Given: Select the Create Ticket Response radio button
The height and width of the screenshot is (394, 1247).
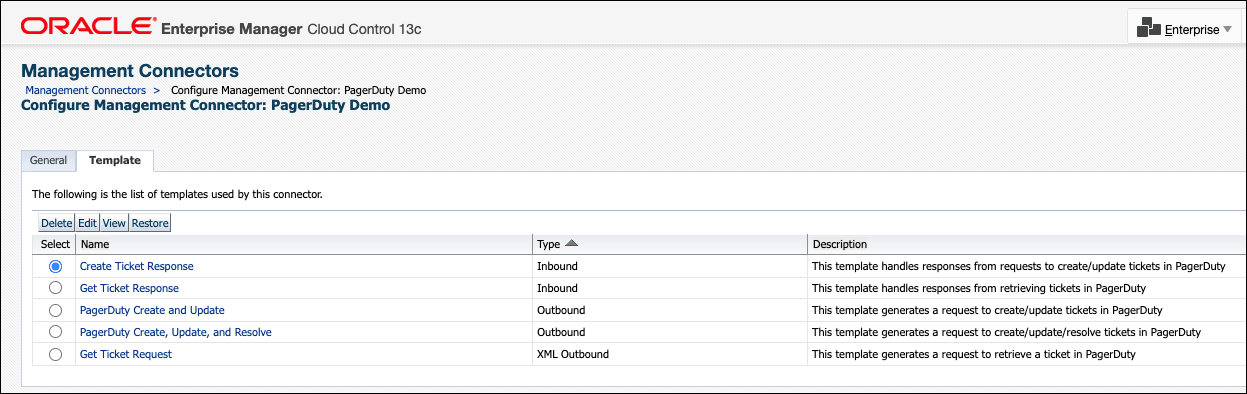Looking at the screenshot, I should tap(55, 266).
